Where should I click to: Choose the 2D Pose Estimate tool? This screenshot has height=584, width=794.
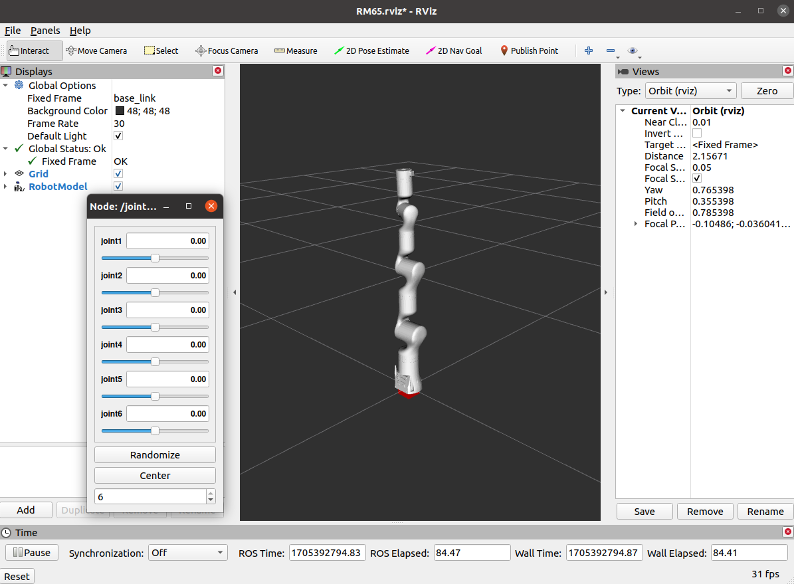[x=371, y=51]
